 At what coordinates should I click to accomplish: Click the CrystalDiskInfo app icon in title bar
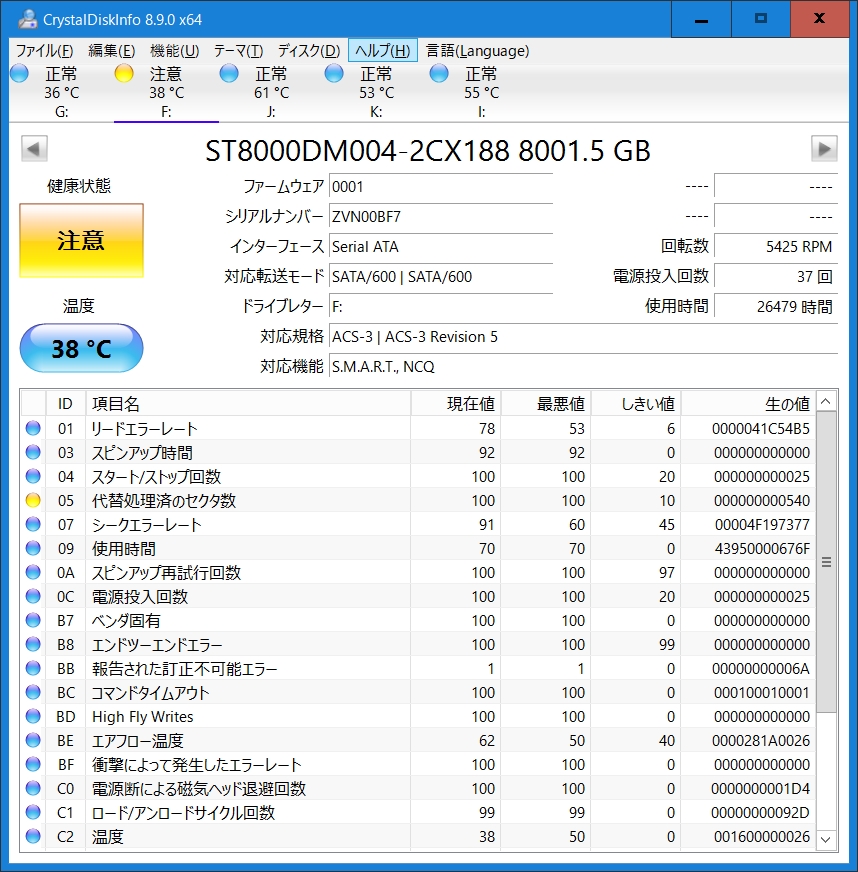tap(27, 19)
